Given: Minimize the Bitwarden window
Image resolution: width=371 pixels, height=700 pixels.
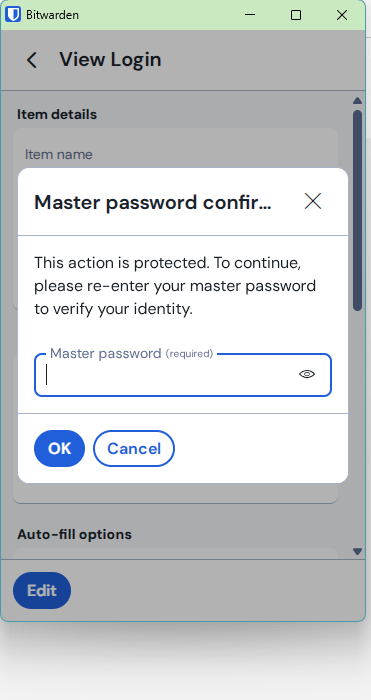Looking at the screenshot, I should coord(250,15).
